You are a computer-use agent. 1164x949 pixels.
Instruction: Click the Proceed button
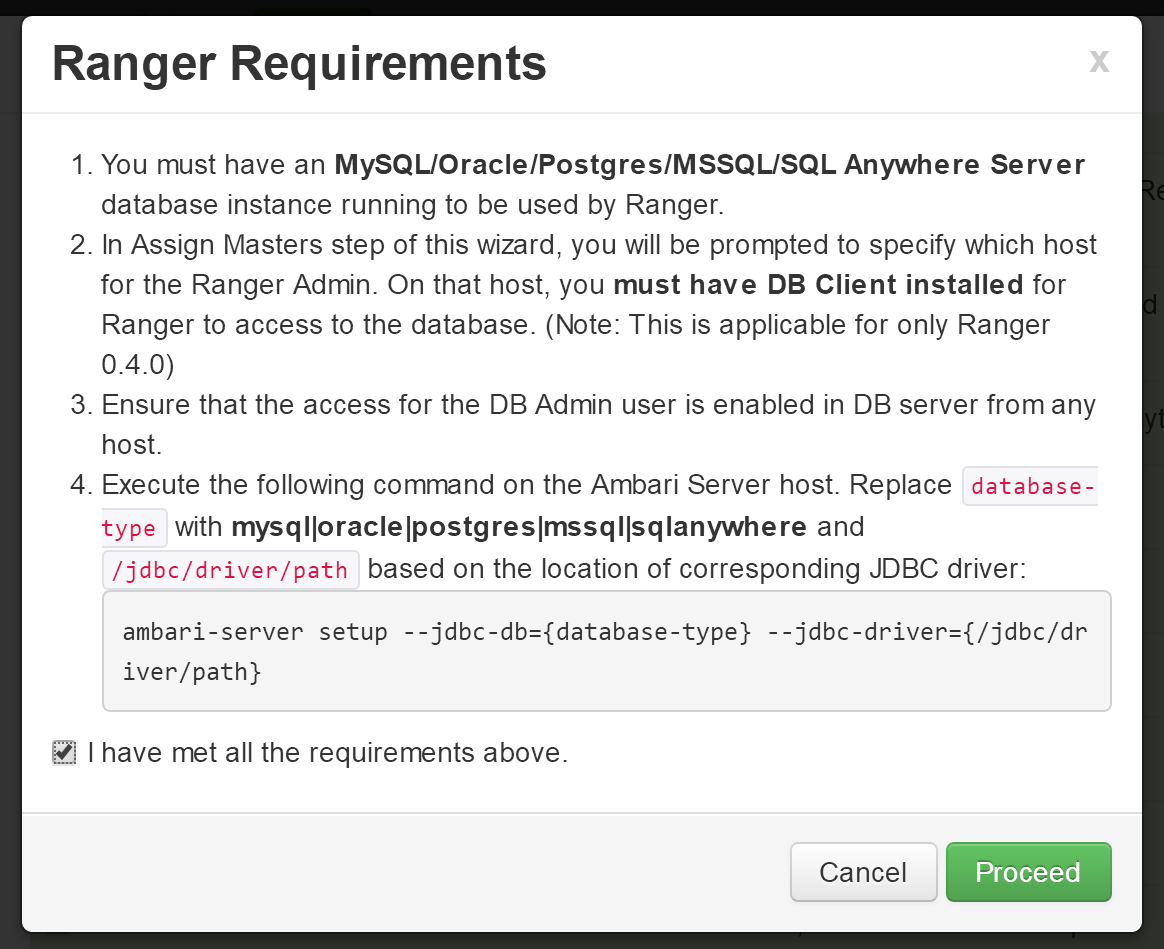point(1028,872)
